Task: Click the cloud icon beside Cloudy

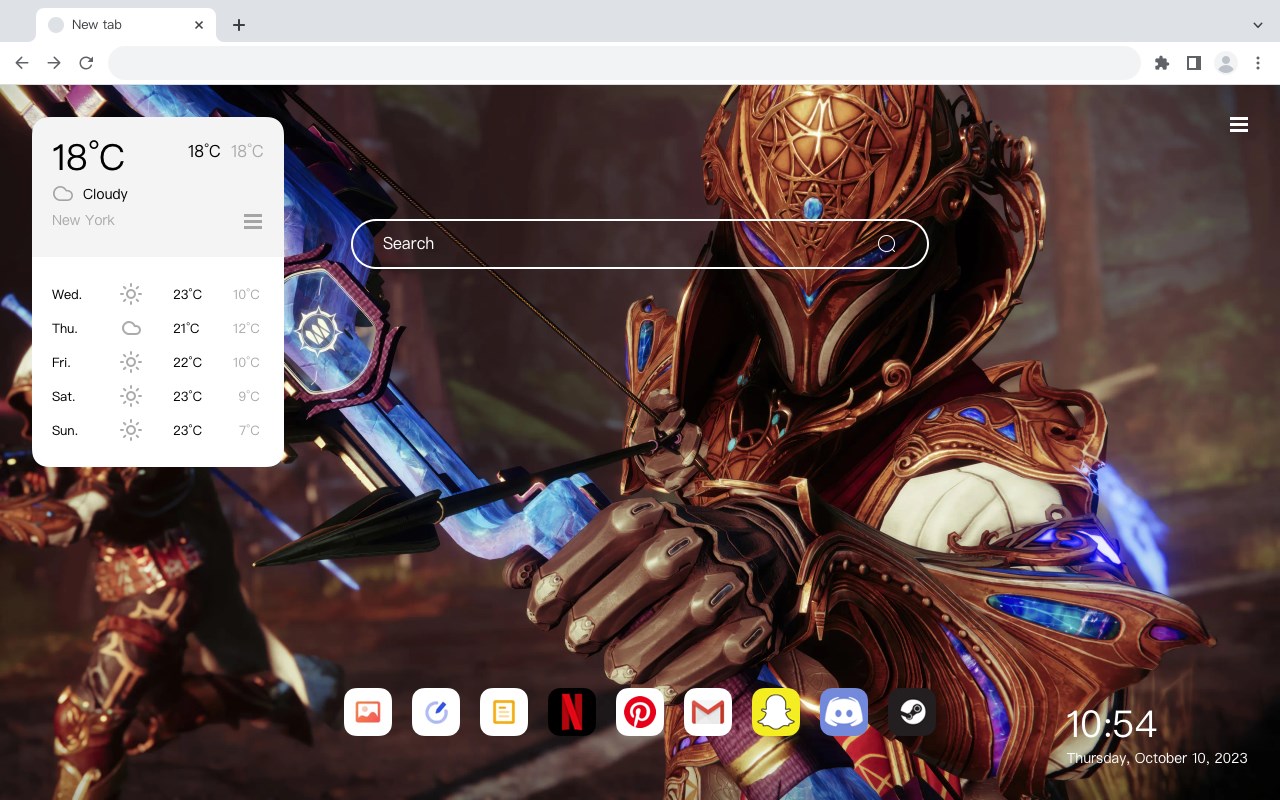Action: coord(63,194)
